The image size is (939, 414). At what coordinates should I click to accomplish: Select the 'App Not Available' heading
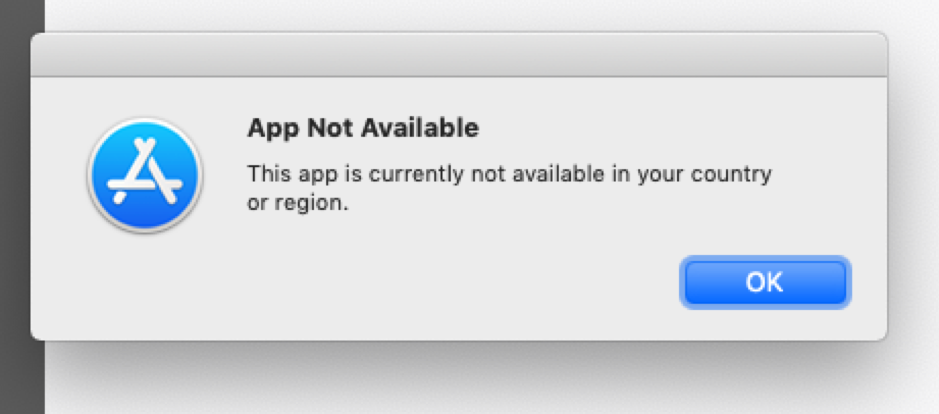pyautogui.click(x=363, y=128)
